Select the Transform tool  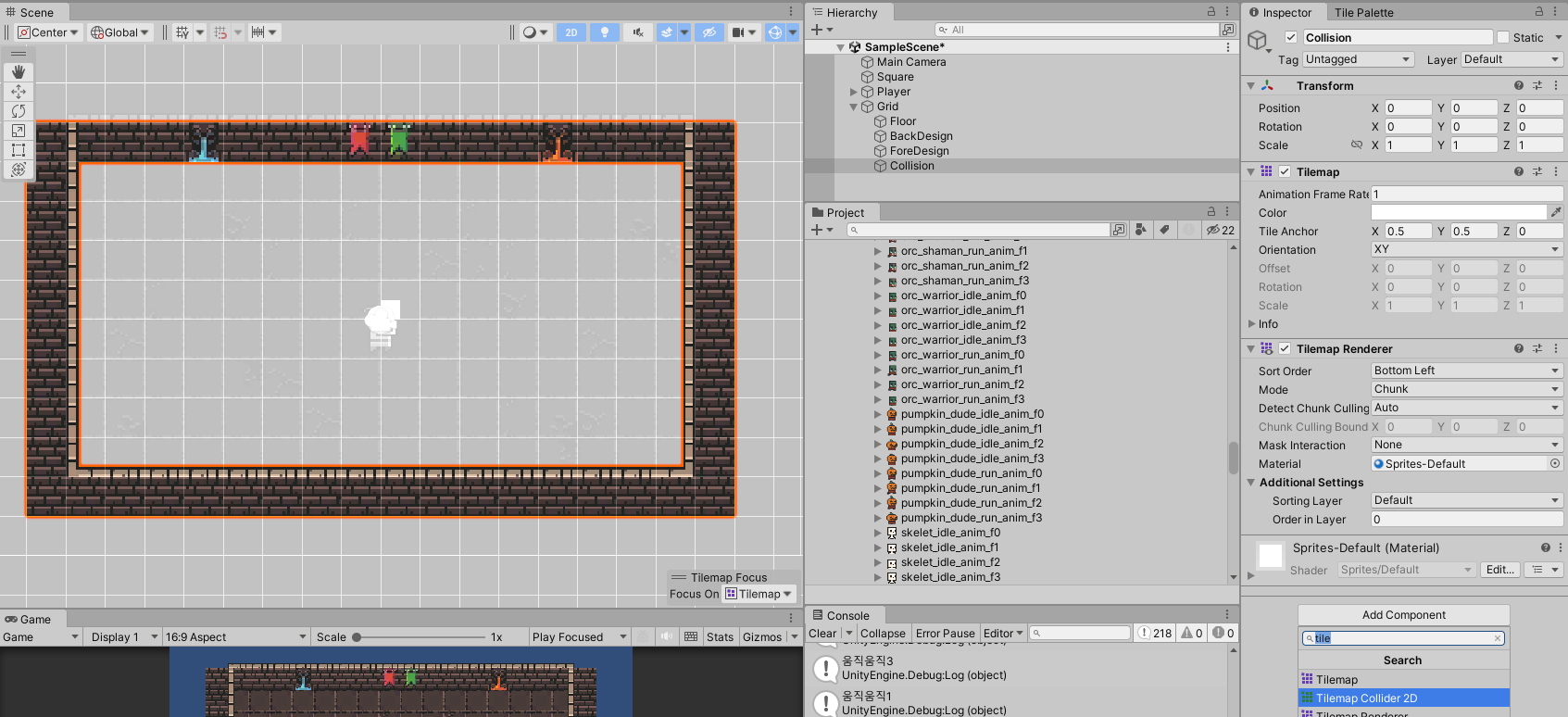(x=19, y=170)
